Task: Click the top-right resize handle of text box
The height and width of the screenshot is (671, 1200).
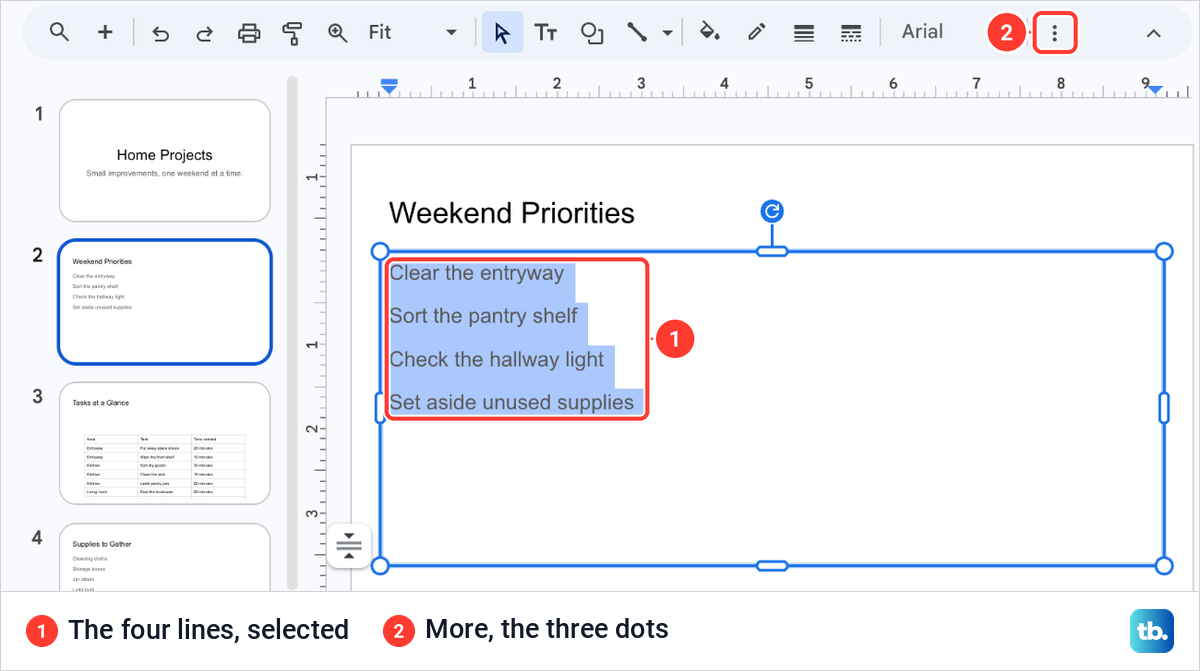Action: coord(1164,251)
